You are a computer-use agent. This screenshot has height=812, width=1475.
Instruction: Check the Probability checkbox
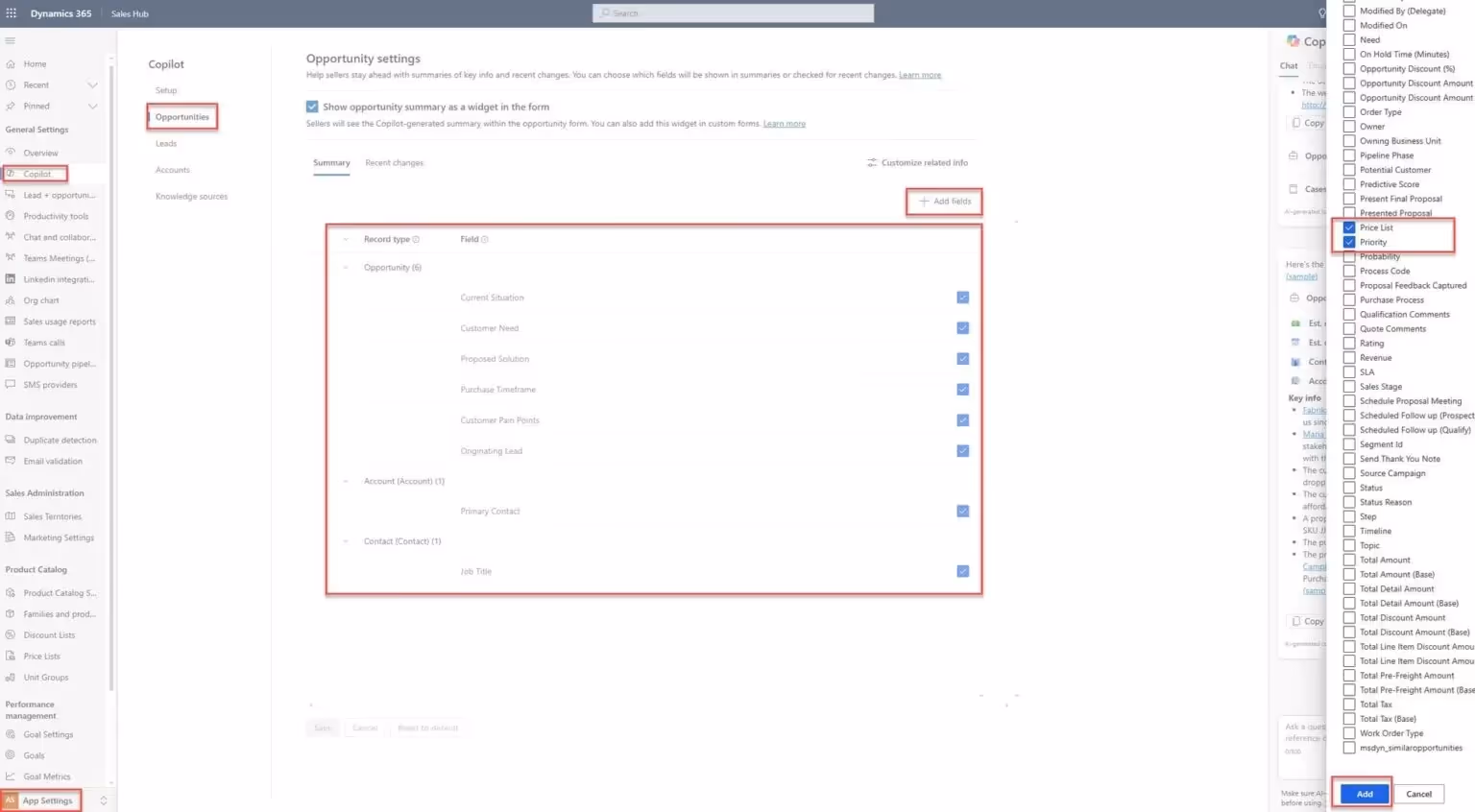coord(1349,256)
